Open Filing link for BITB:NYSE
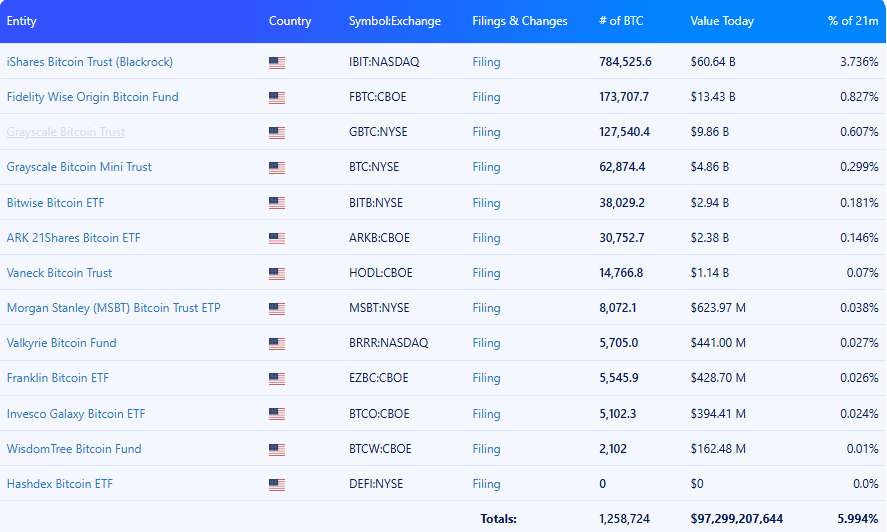 tap(486, 203)
